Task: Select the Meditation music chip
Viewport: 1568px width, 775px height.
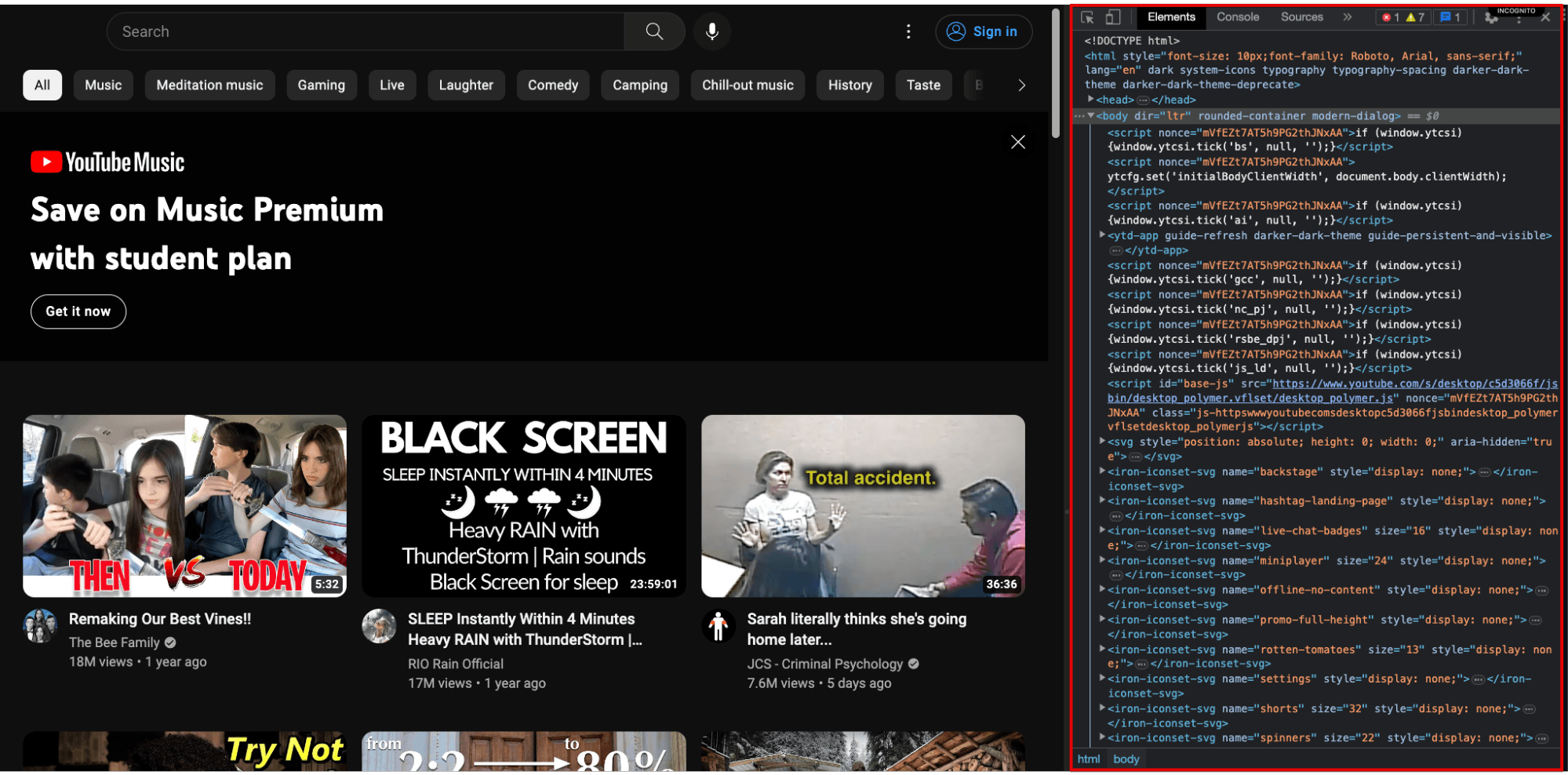Action: click(x=209, y=85)
